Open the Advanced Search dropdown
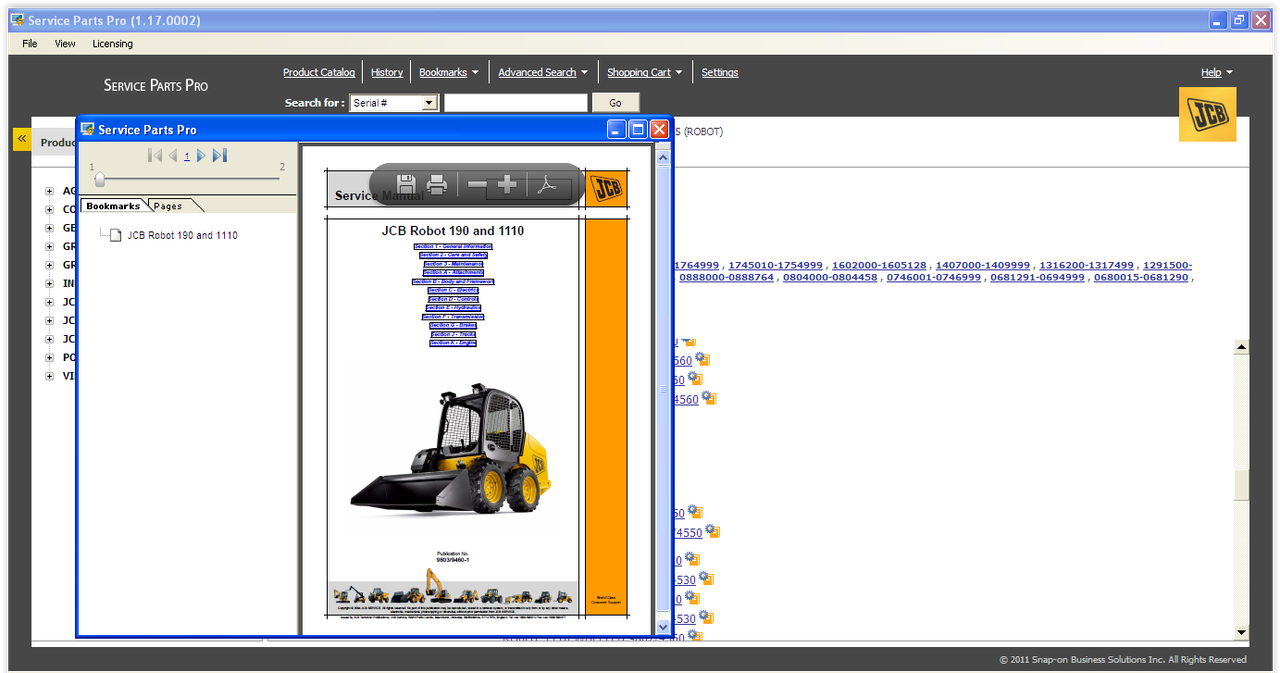Viewport: 1280px width, 673px height. click(543, 72)
